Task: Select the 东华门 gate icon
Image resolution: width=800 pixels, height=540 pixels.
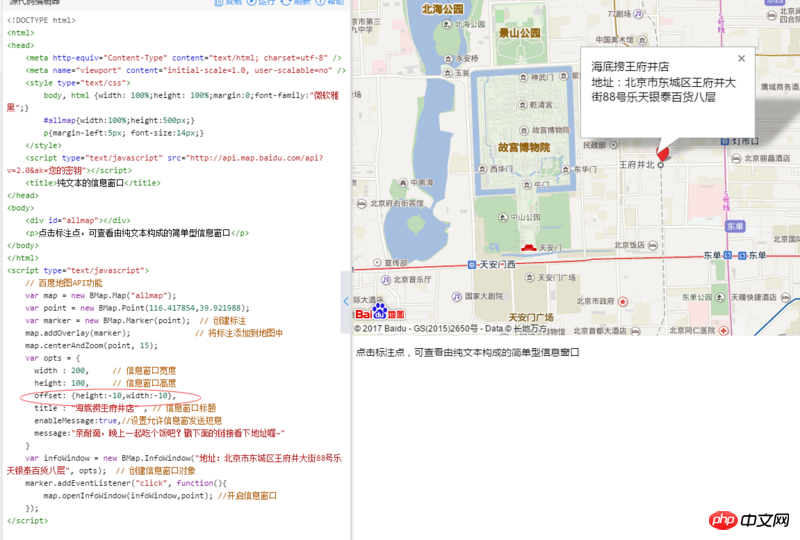Action: (566, 169)
